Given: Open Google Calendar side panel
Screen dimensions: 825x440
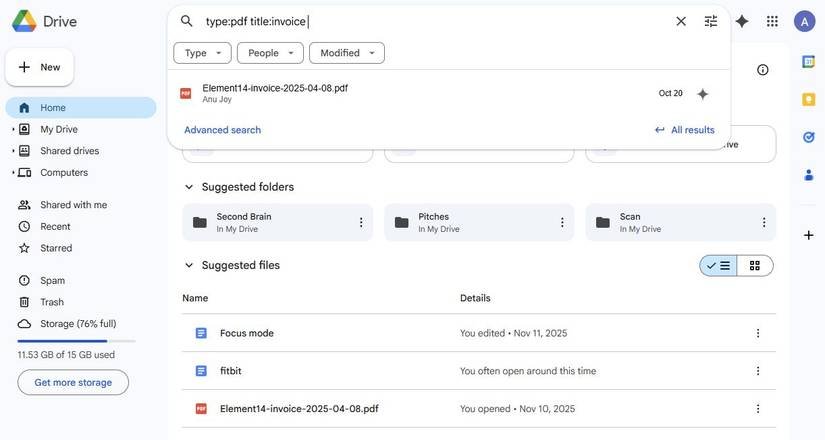Looking at the screenshot, I should pos(808,62).
